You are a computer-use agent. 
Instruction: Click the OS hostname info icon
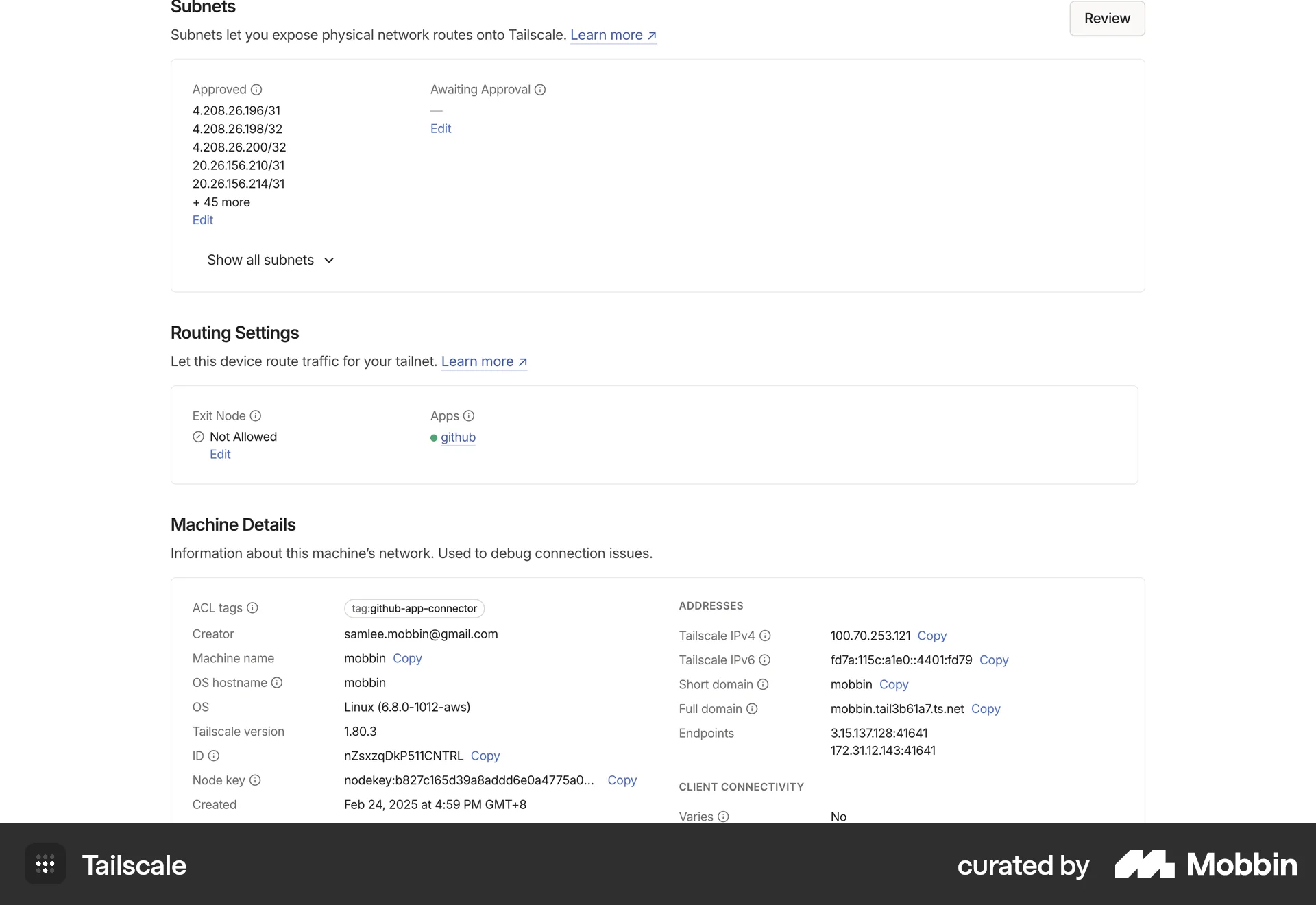[x=277, y=683]
